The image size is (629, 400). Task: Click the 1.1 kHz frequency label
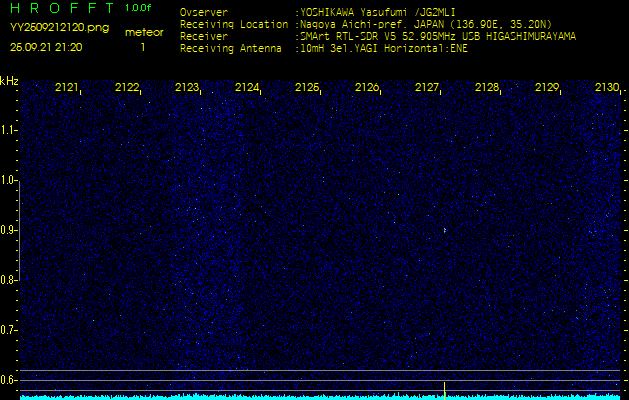[x=8, y=130]
